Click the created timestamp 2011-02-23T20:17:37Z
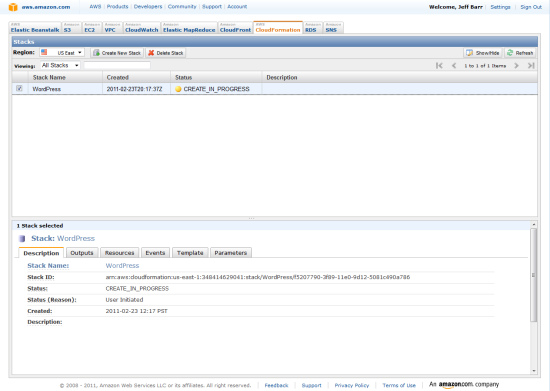Viewport: 550px width, 391px height. (x=134, y=89)
